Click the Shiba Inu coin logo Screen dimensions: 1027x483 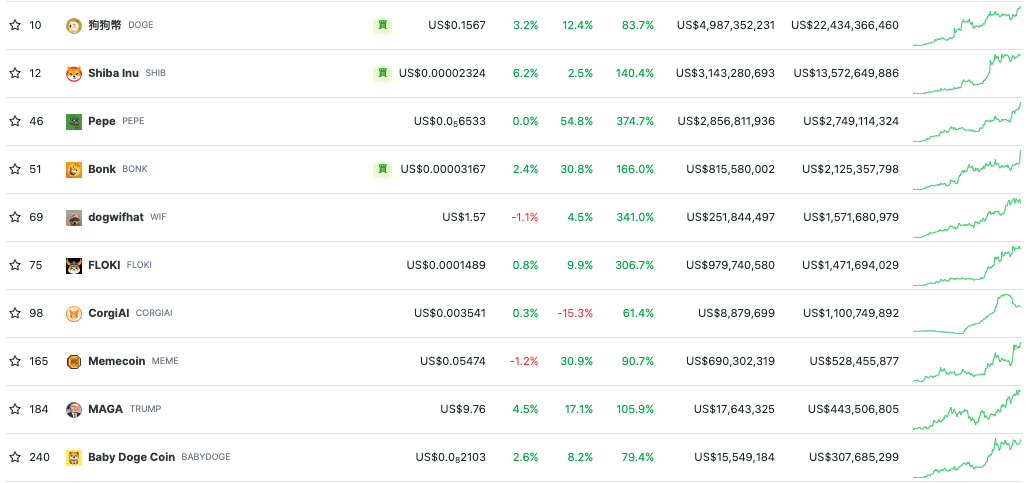click(74, 73)
